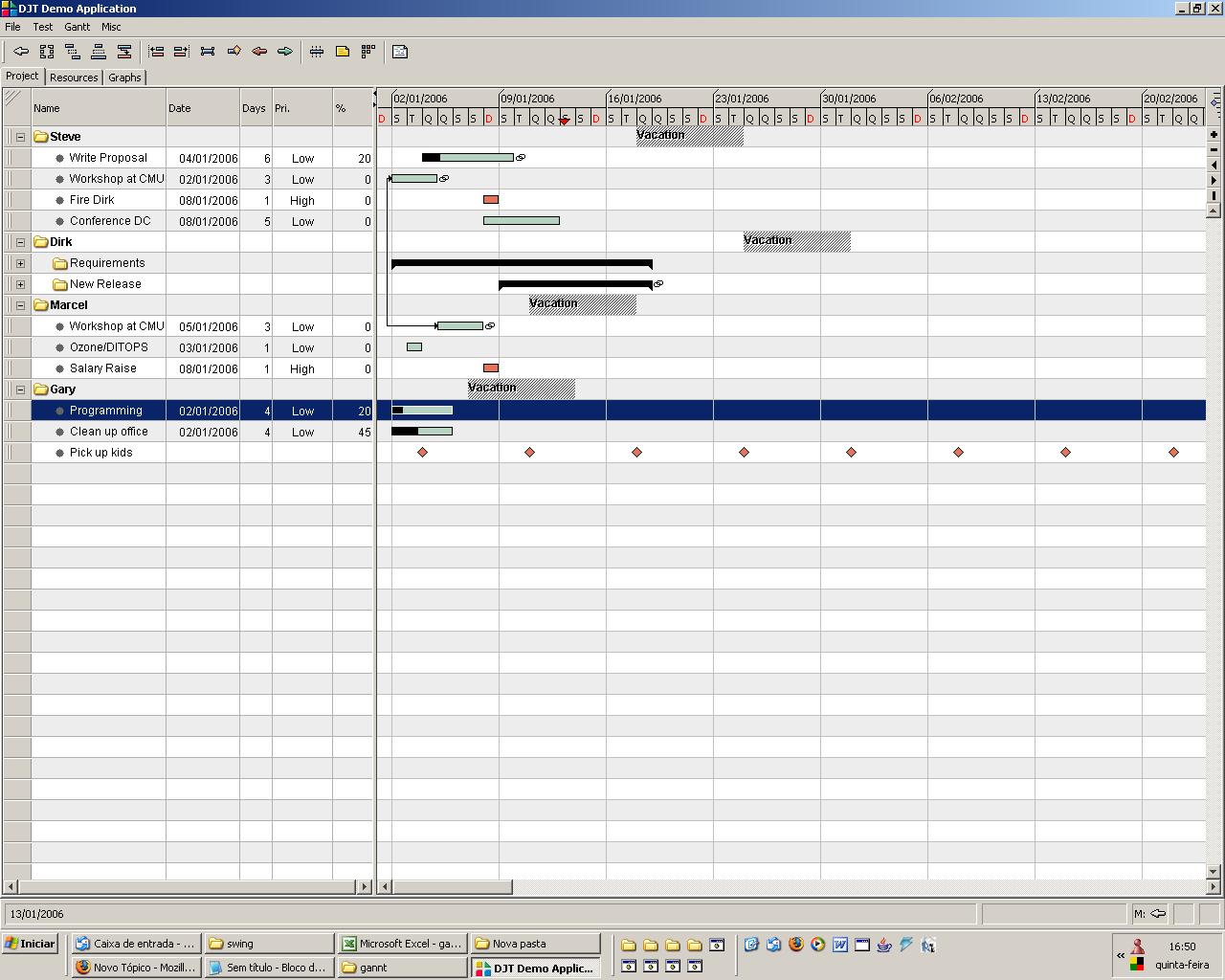Switch to the Graphs tab

click(124, 78)
